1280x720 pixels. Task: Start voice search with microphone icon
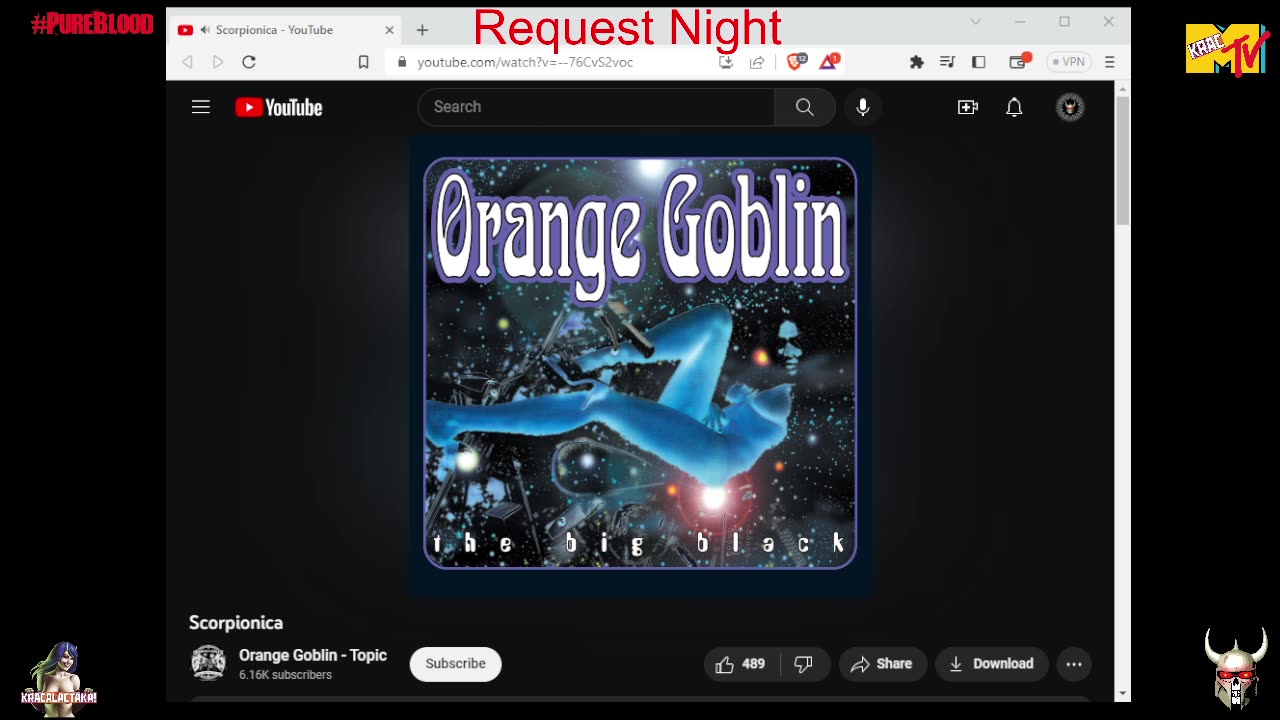pos(863,107)
